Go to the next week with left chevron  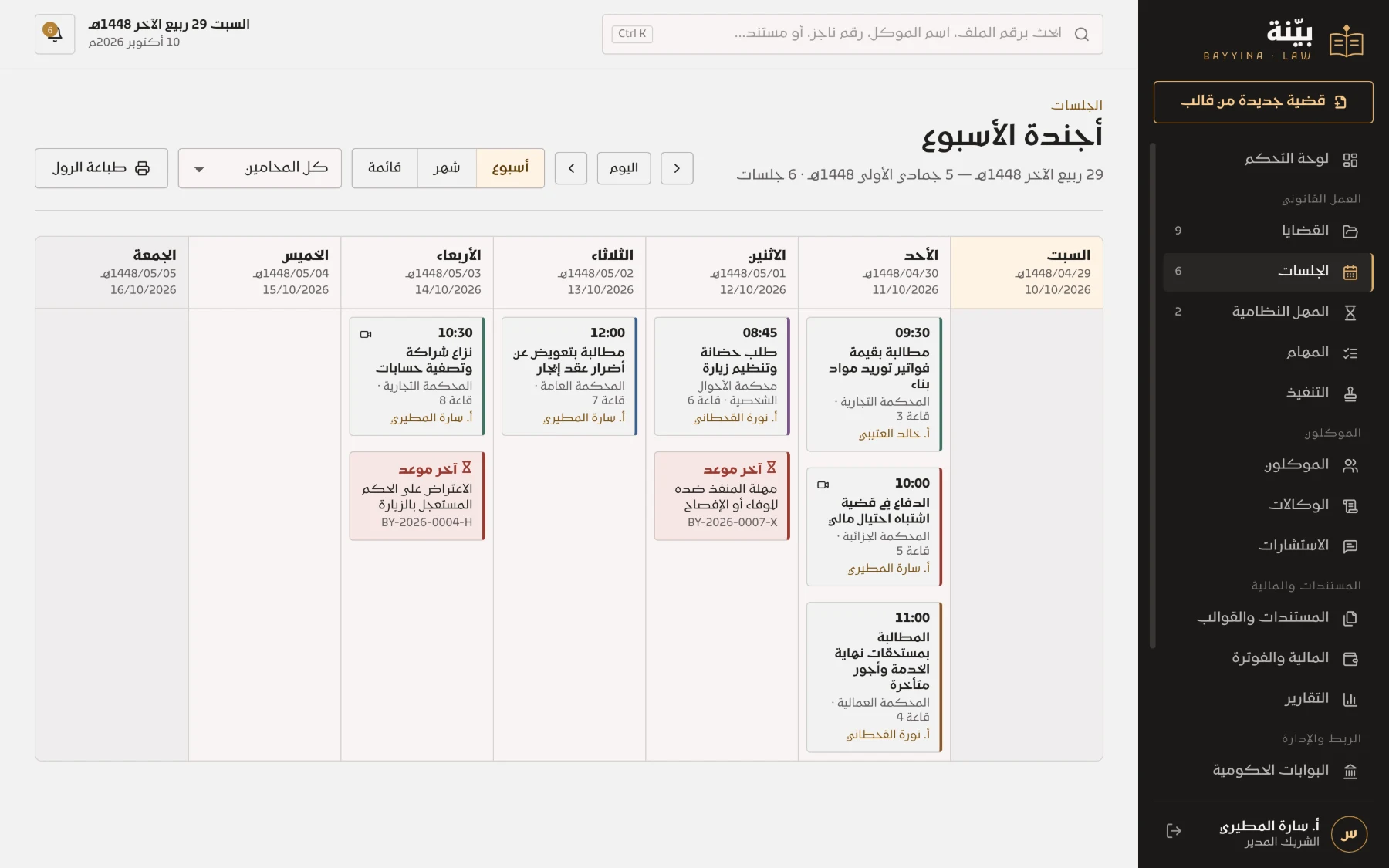[571, 168]
